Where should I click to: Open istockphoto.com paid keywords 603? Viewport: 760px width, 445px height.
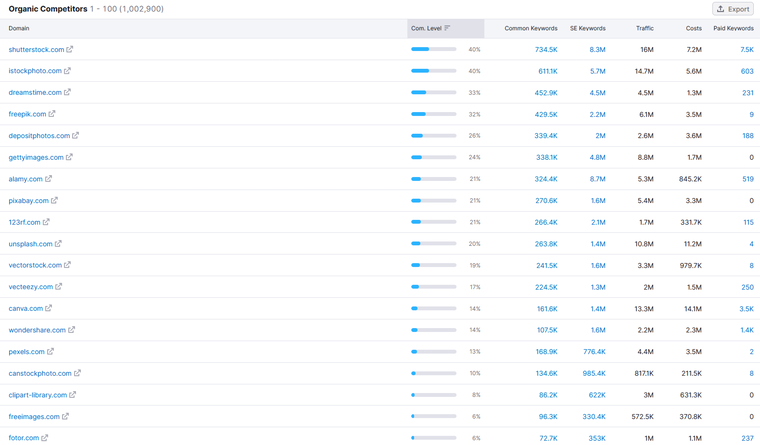point(747,71)
